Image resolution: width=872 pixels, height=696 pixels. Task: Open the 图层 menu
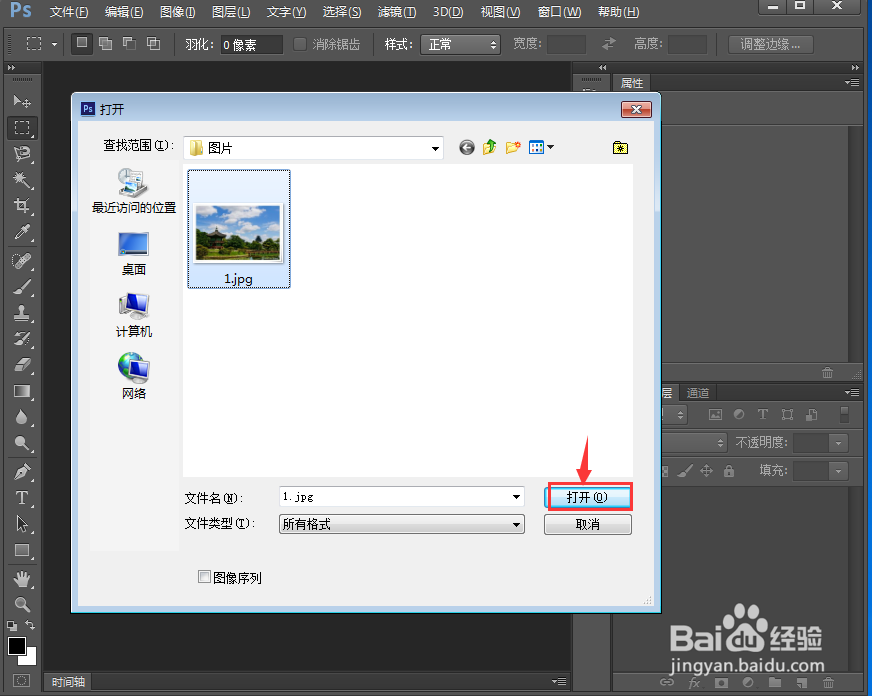pyautogui.click(x=231, y=12)
